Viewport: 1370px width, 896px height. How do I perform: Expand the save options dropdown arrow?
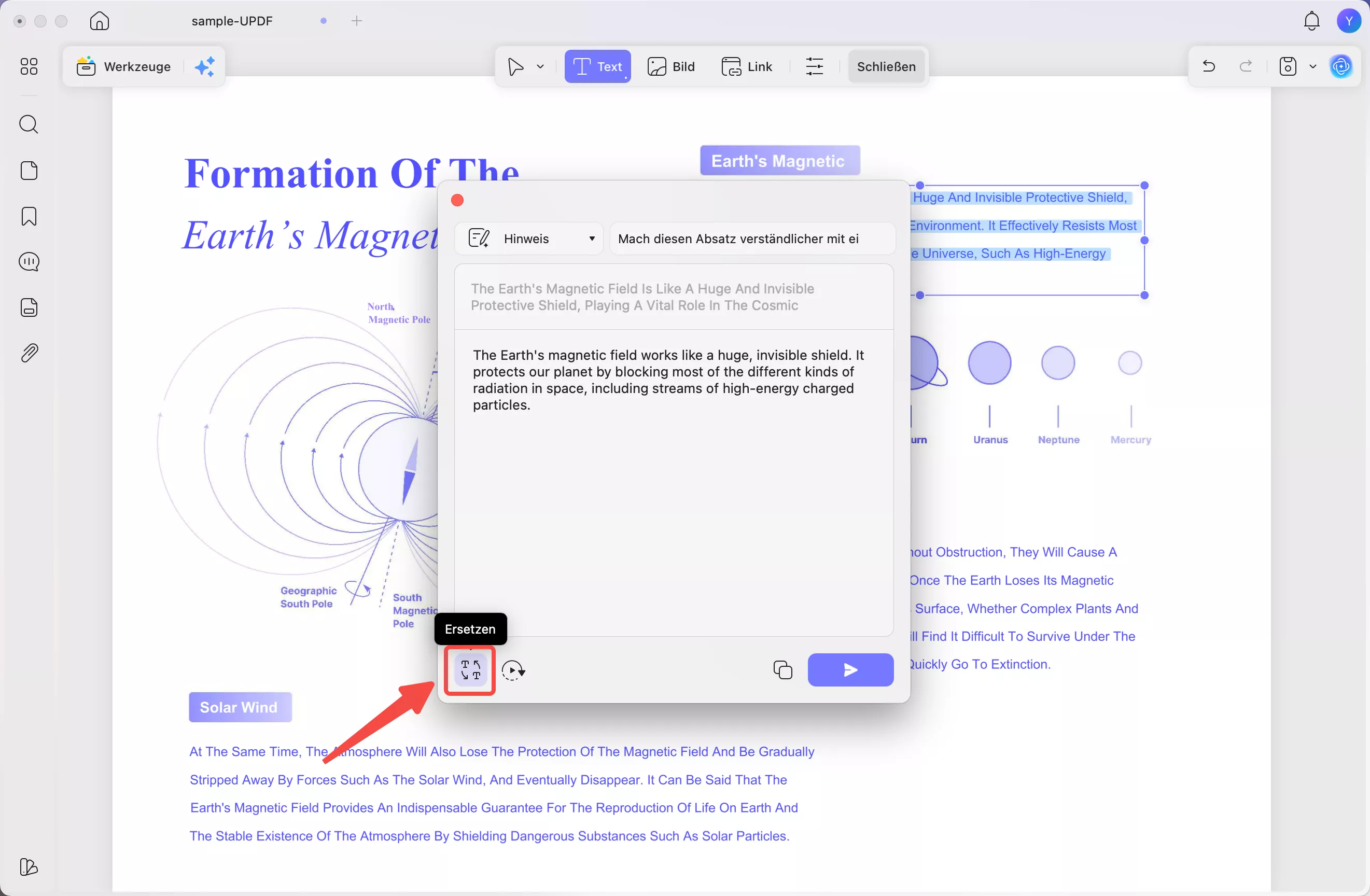(x=1313, y=67)
